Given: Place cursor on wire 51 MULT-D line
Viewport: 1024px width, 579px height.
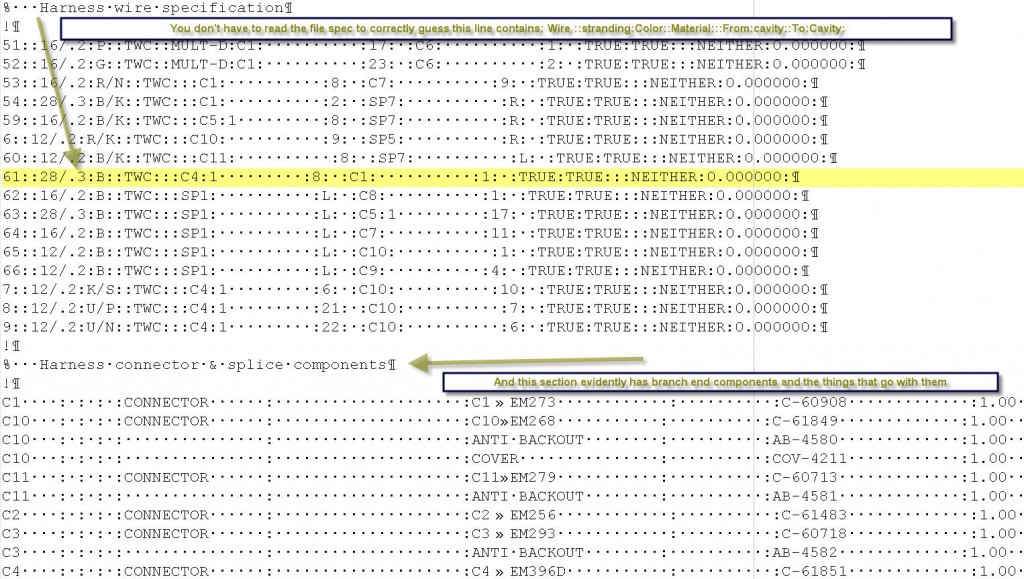Looking at the screenshot, I should point(400,46).
